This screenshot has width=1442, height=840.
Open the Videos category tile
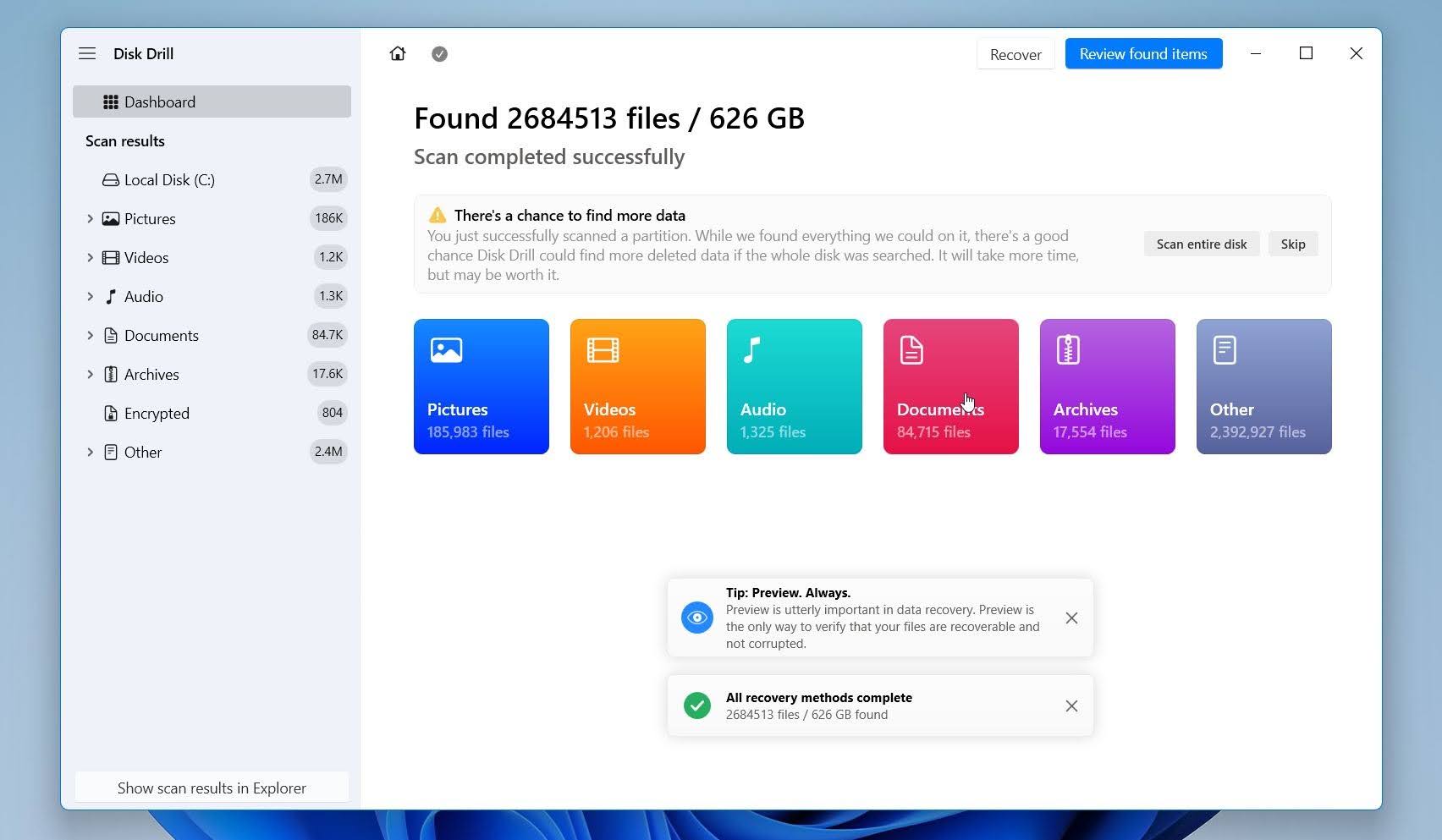638,387
